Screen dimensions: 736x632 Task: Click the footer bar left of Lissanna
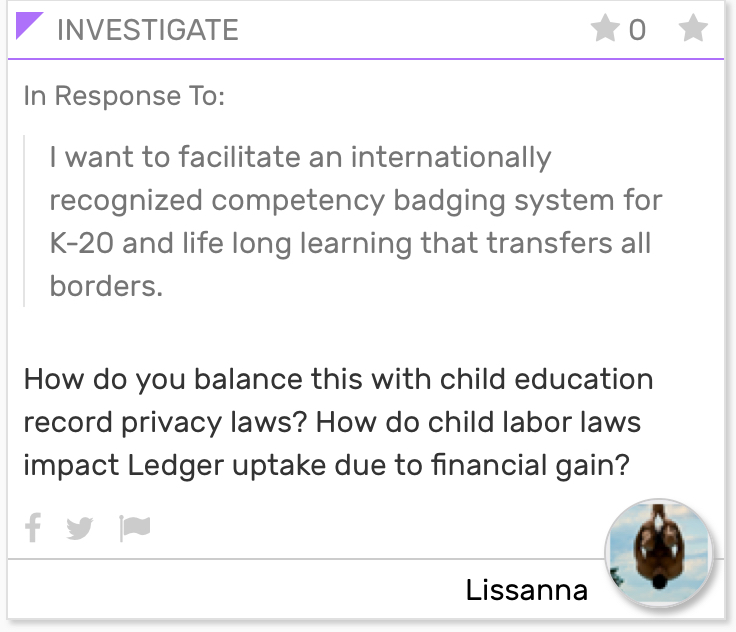click(x=235, y=589)
